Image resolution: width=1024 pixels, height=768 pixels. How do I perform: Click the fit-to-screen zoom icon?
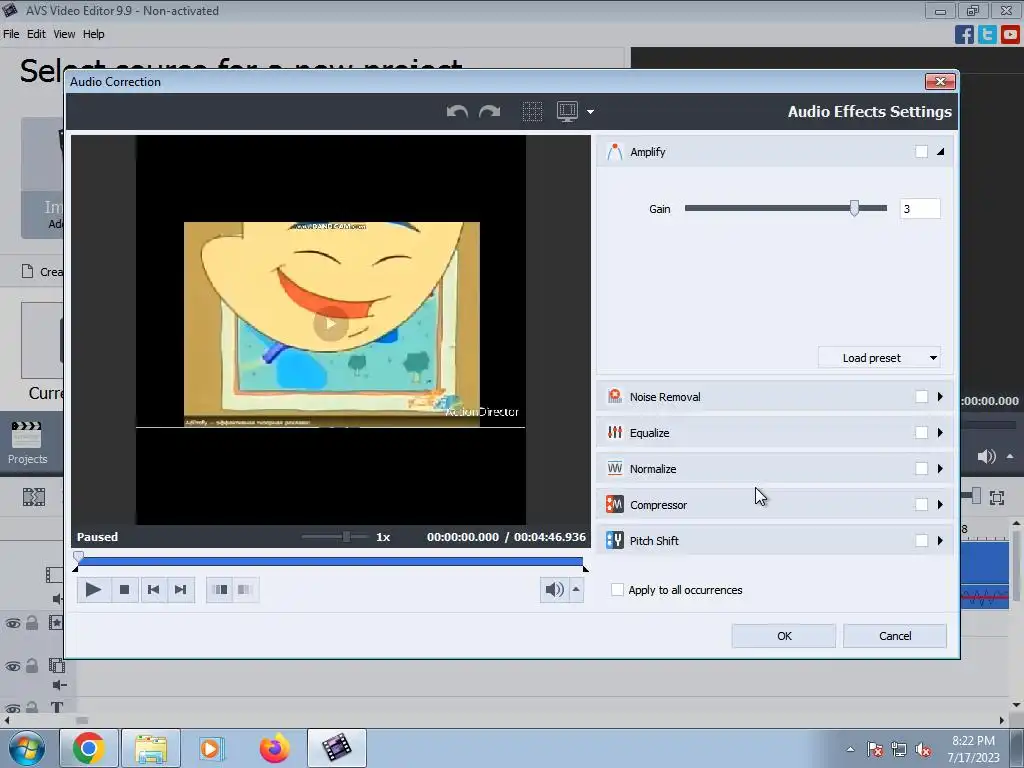tap(997, 498)
